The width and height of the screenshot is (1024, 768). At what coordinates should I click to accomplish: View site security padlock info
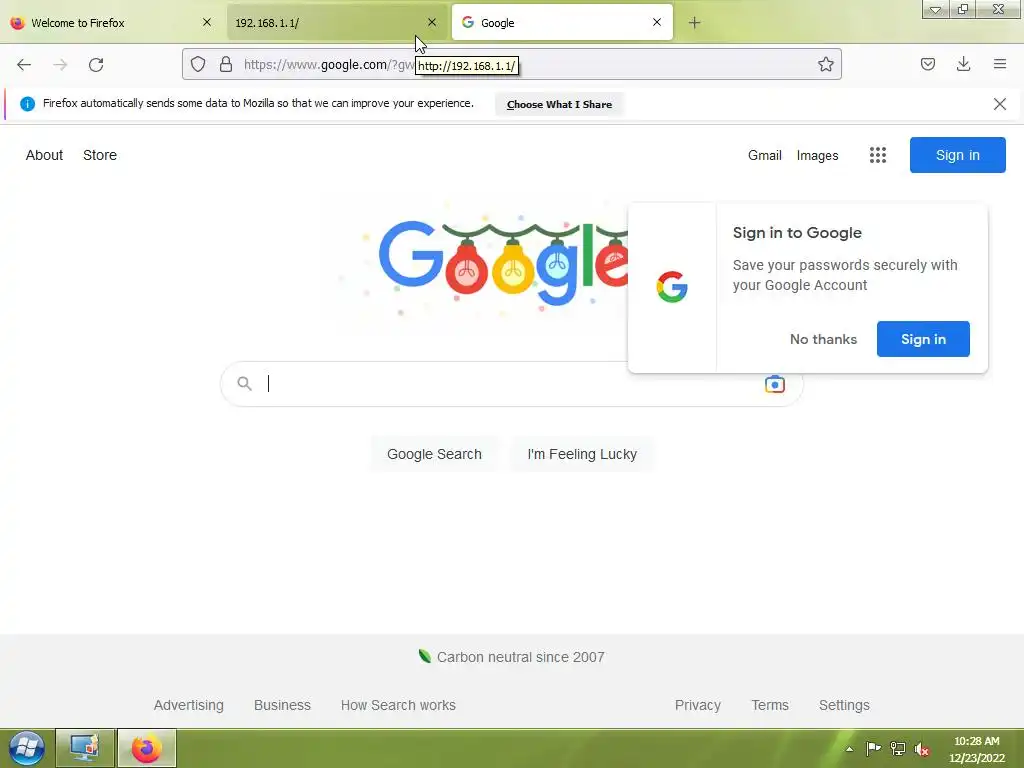tap(226, 64)
